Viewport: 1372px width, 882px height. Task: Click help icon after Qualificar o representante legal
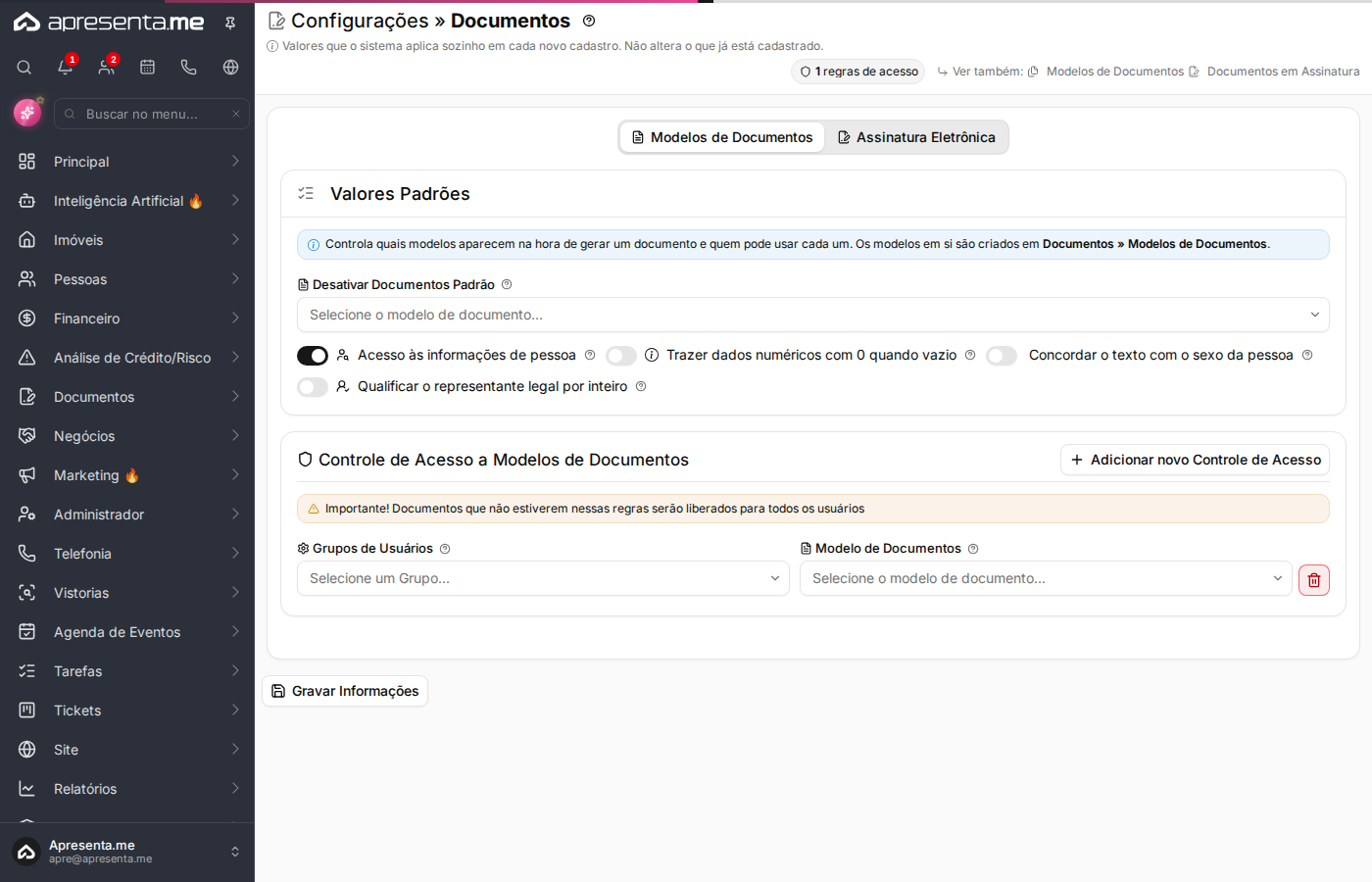tap(641, 386)
